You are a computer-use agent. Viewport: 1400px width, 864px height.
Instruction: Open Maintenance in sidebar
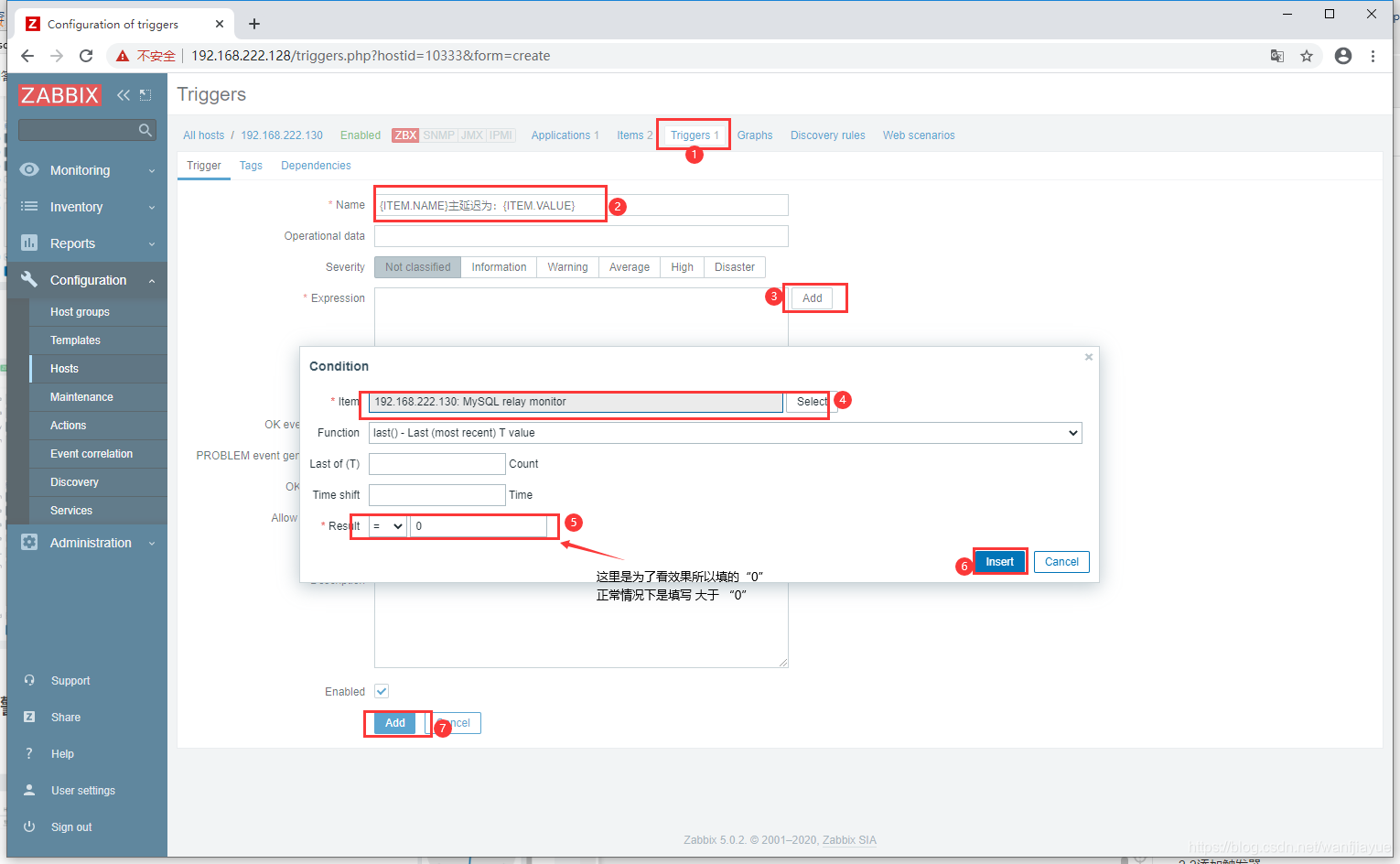[81, 397]
